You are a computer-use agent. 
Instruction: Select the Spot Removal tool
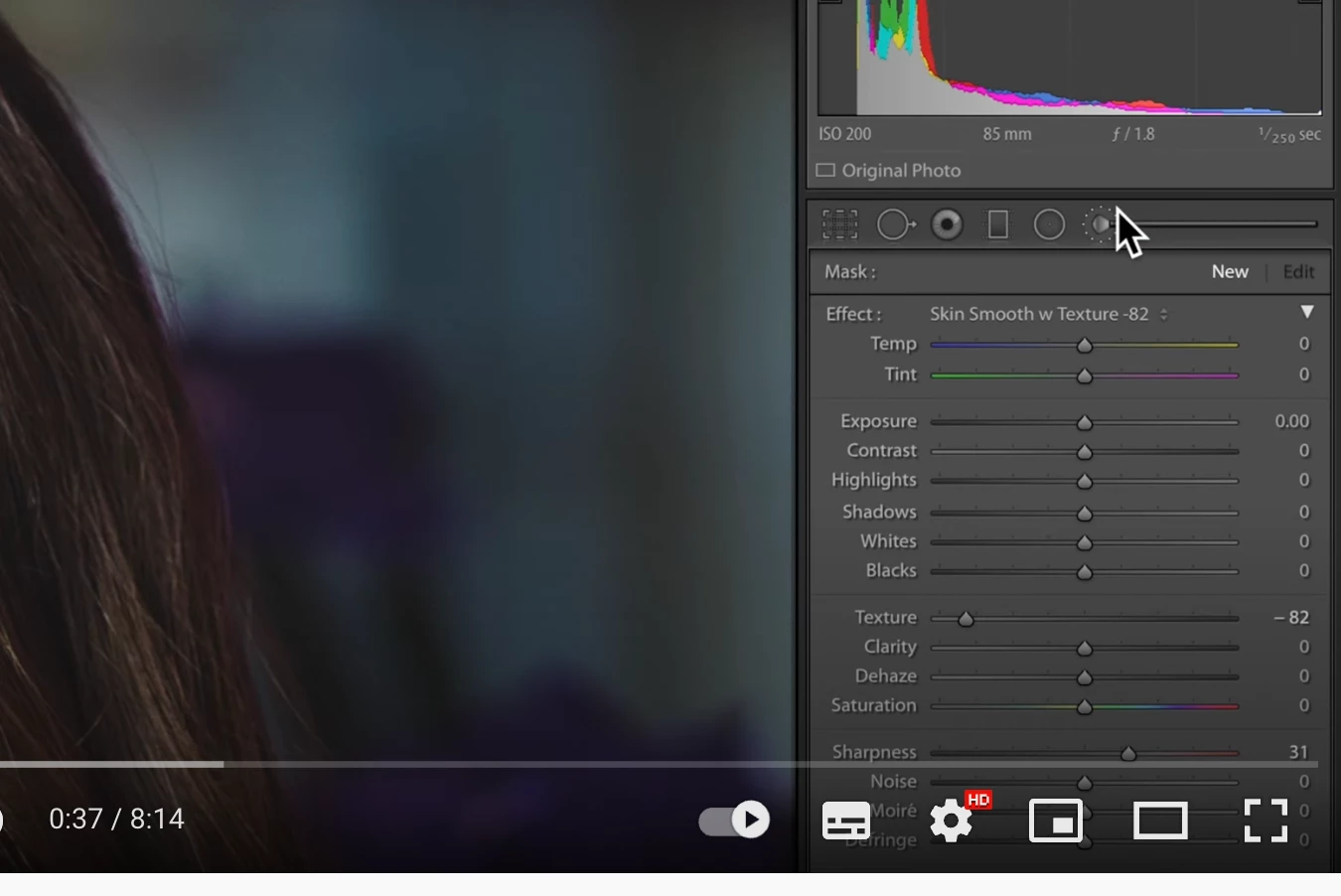tap(896, 224)
